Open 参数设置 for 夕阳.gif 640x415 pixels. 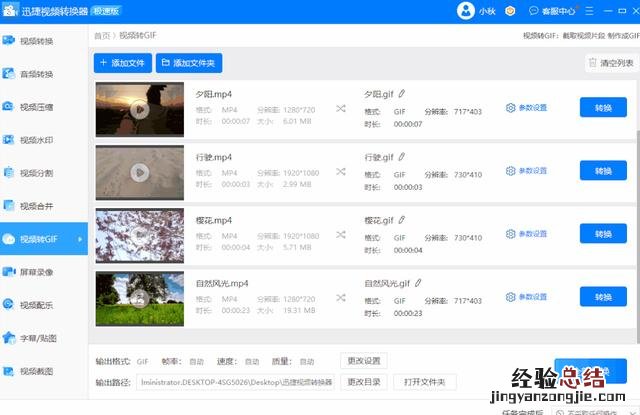(x=526, y=108)
